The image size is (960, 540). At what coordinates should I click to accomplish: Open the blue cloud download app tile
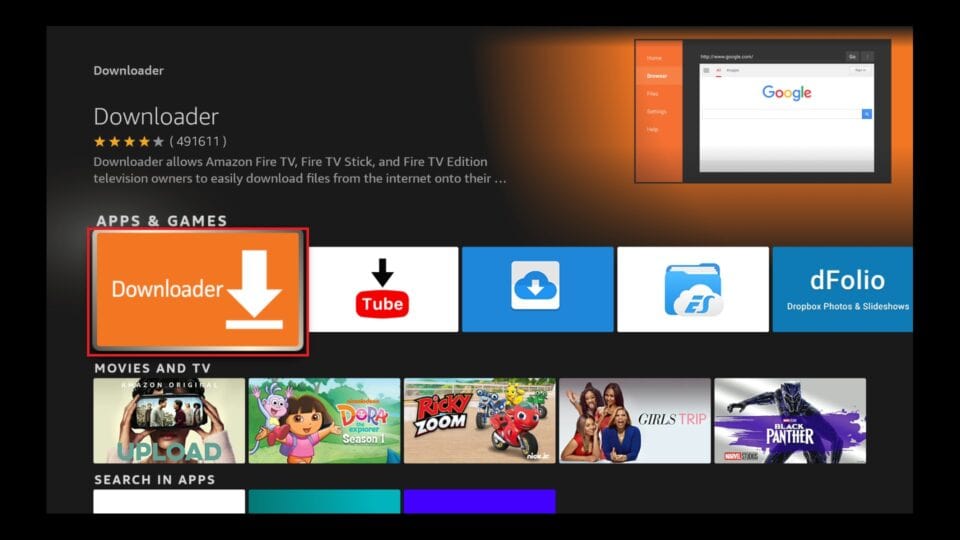538,289
